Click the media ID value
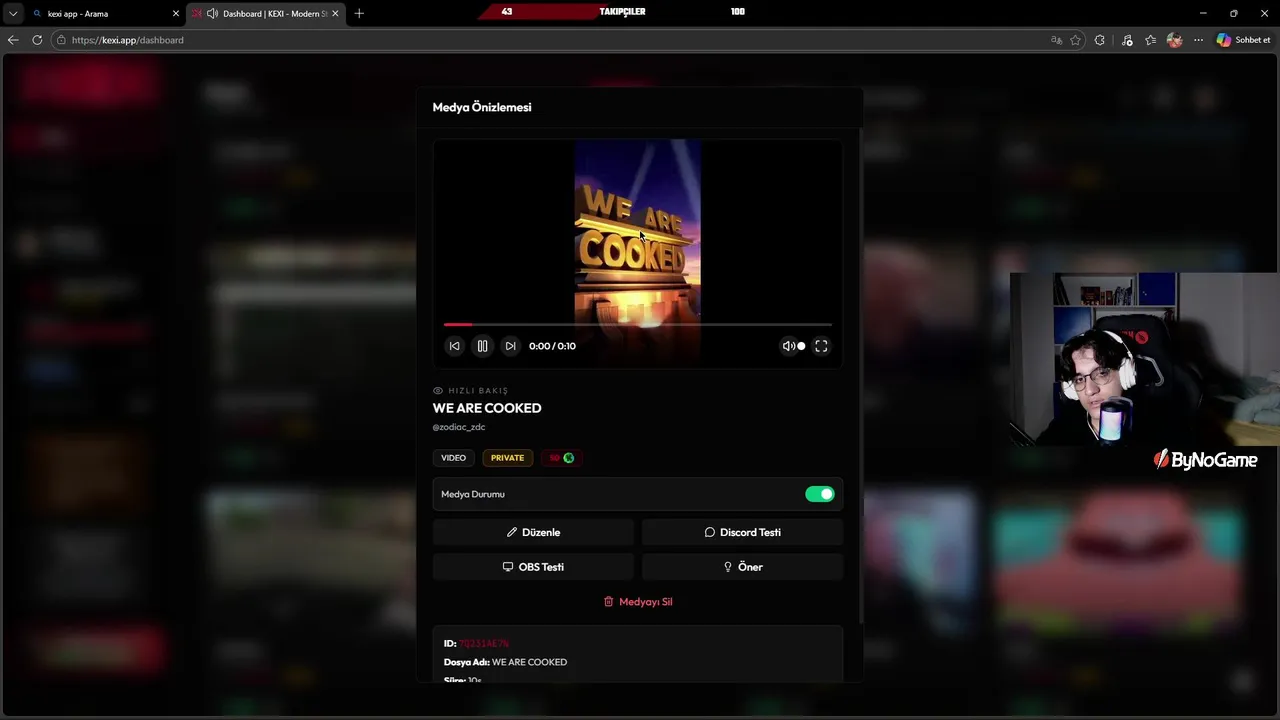The width and height of the screenshot is (1280, 720). tap(484, 644)
